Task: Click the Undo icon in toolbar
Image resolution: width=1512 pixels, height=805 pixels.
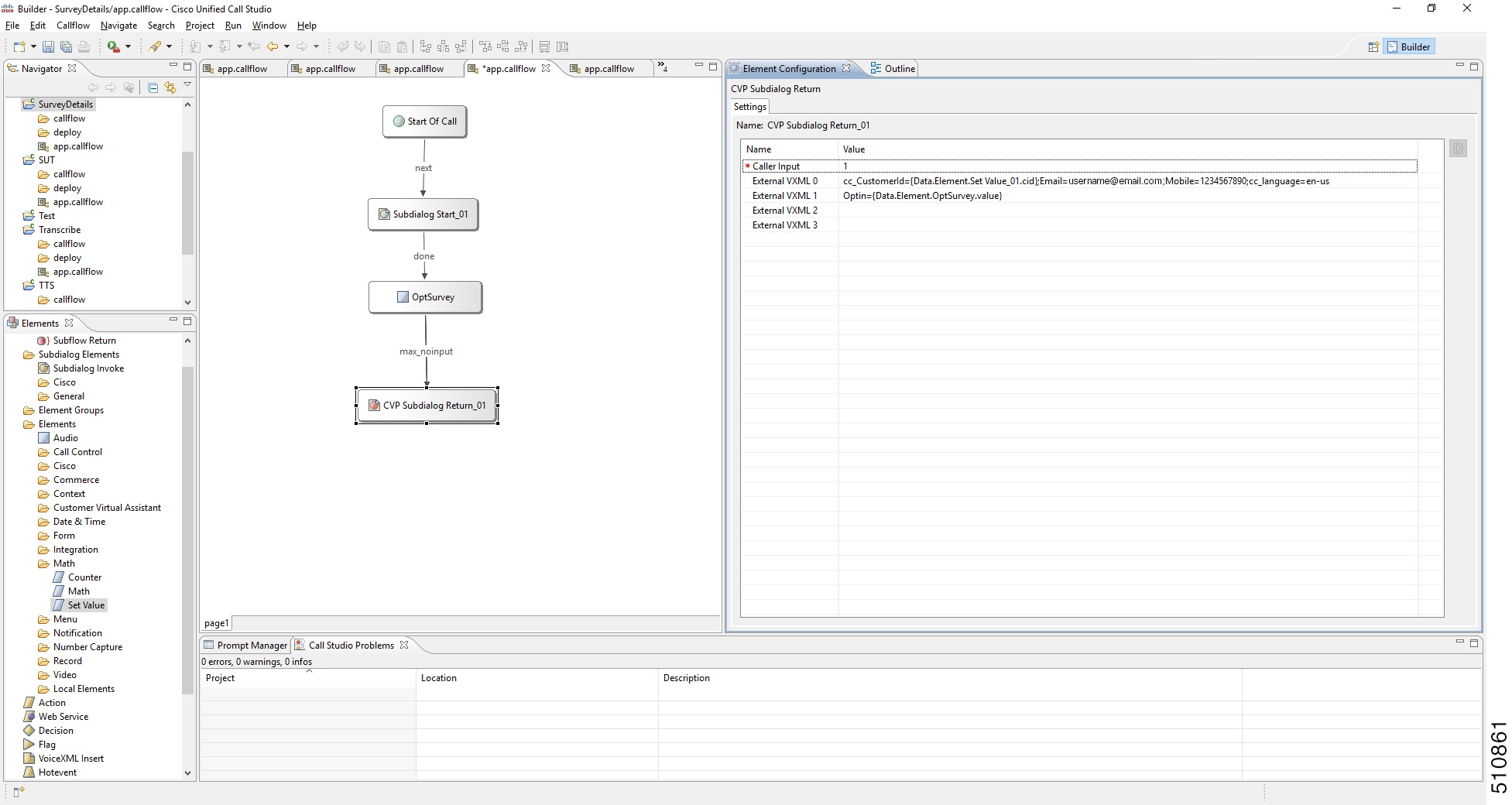Action: [x=342, y=46]
